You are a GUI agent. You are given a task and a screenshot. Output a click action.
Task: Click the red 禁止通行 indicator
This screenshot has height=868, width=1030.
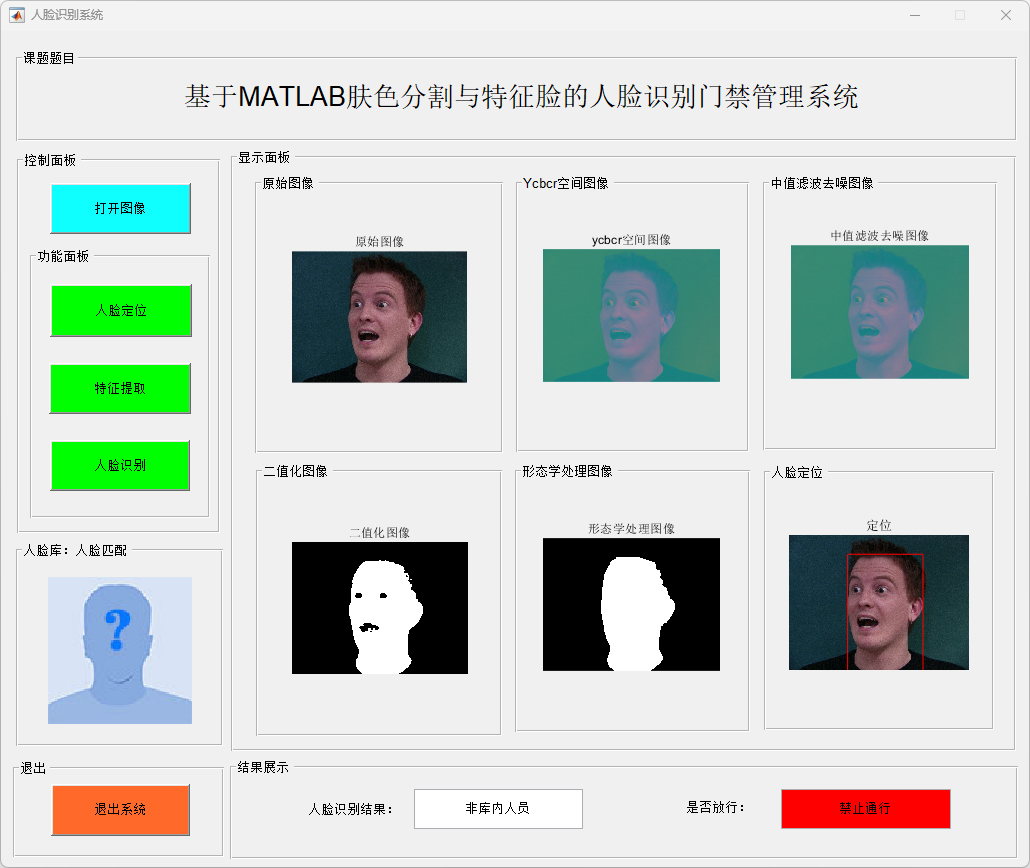point(866,808)
